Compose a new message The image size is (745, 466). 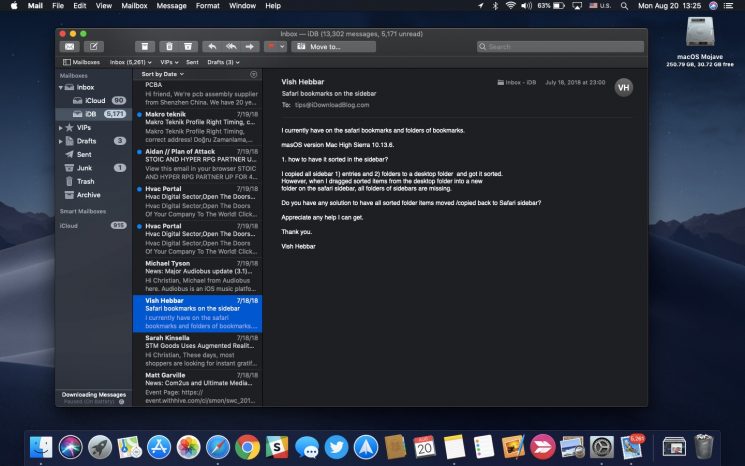94,47
